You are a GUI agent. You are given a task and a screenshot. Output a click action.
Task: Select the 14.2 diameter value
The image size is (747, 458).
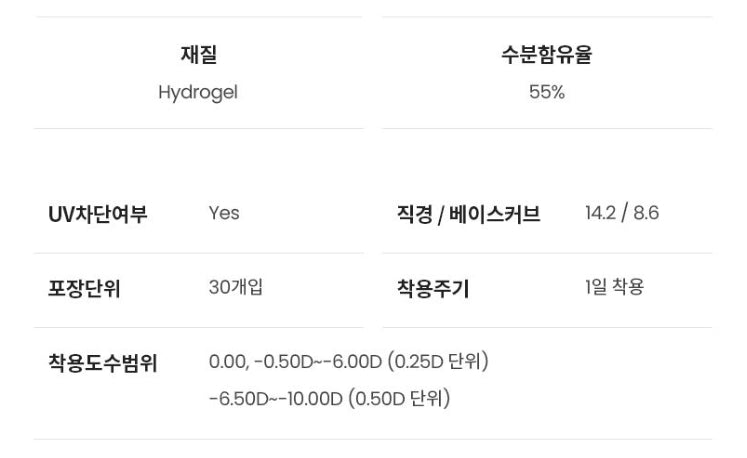[x=600, y=213]
